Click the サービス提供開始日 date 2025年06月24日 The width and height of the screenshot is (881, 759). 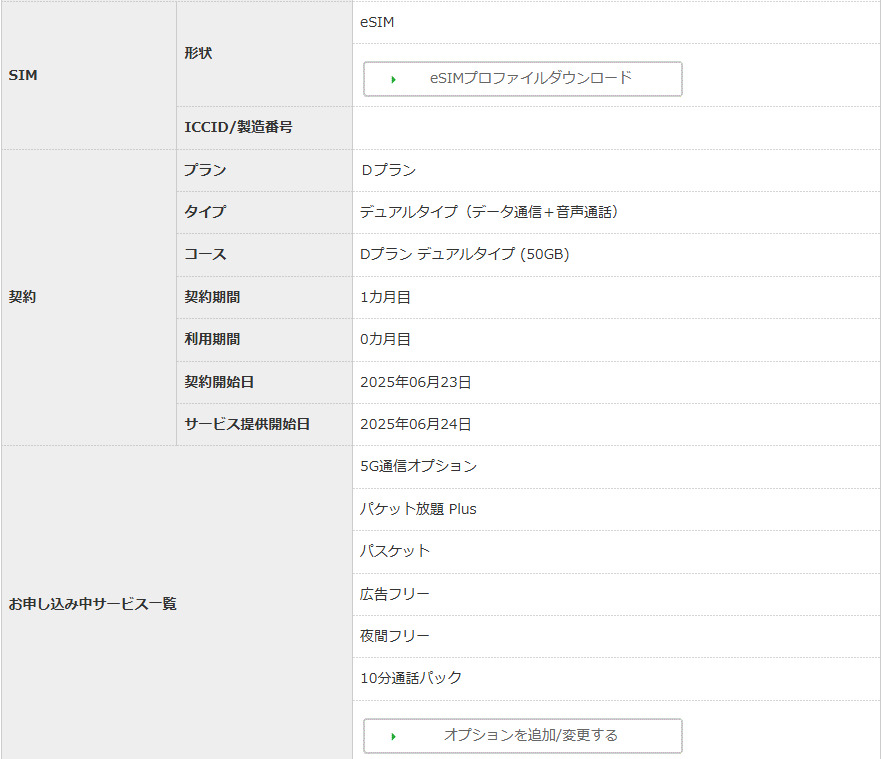coord(415,424)
